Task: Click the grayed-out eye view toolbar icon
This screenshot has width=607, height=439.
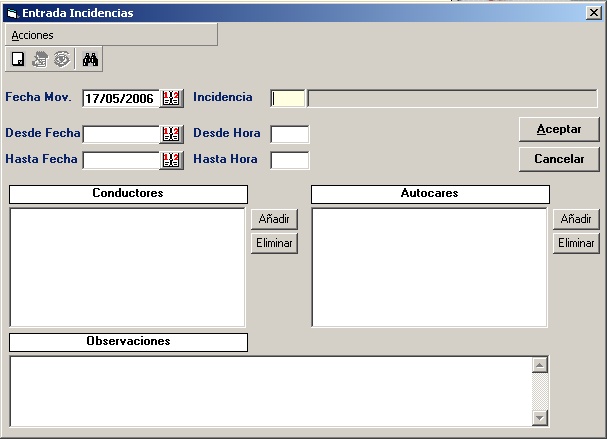Action: click(62, 59)
